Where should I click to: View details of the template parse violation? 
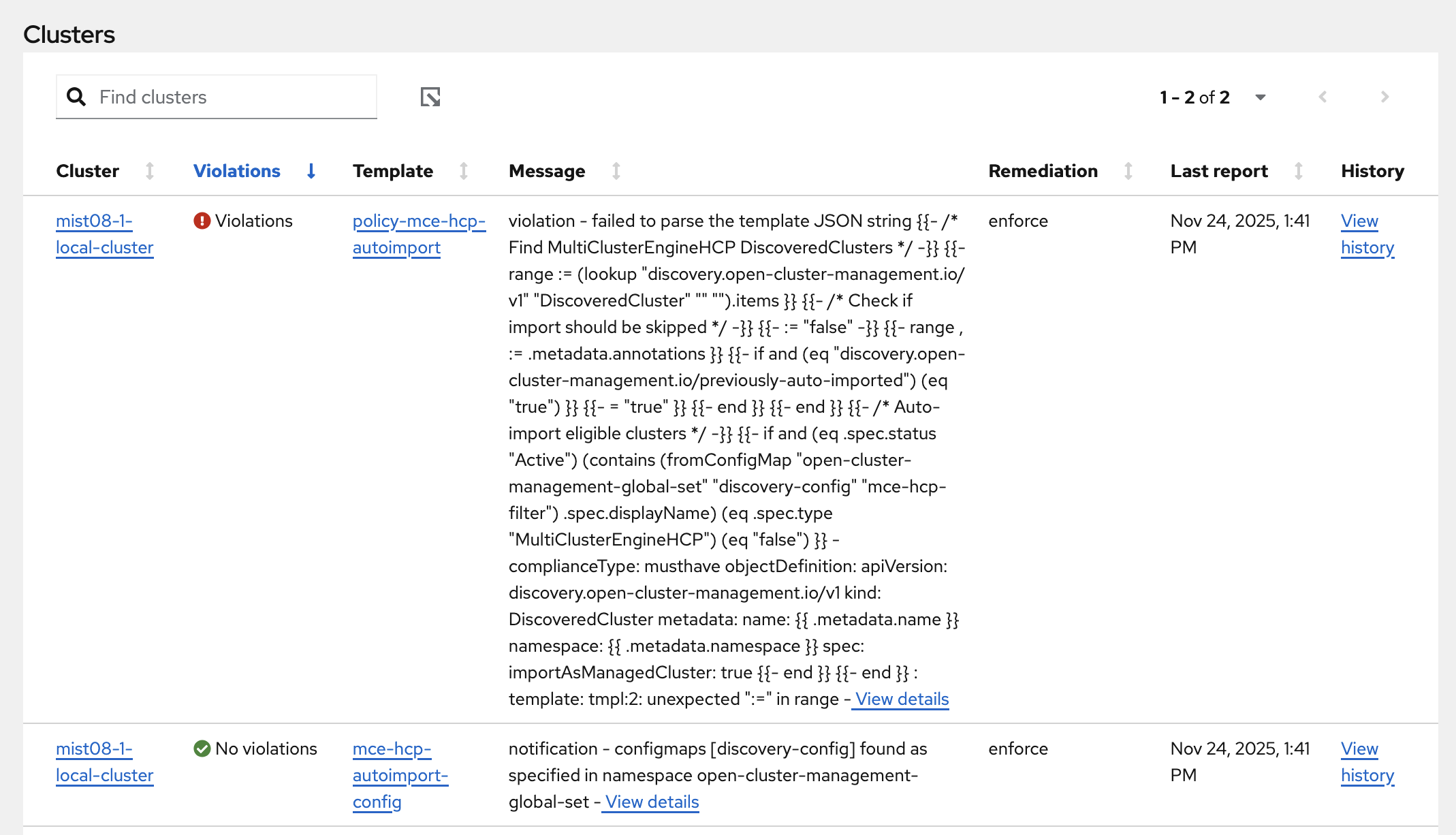click(902, 699)
